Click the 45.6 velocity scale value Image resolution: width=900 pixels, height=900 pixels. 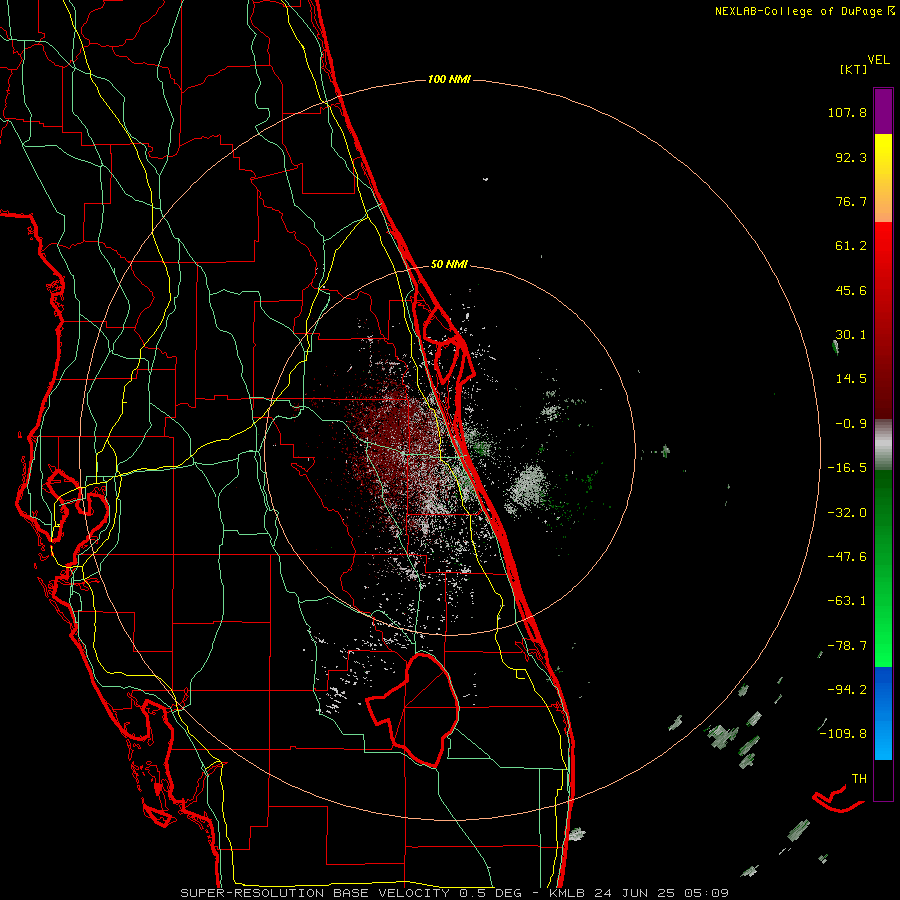click(x=851, y=290)
